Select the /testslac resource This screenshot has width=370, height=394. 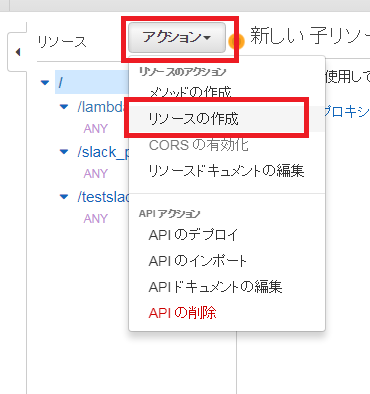point(103,197)
